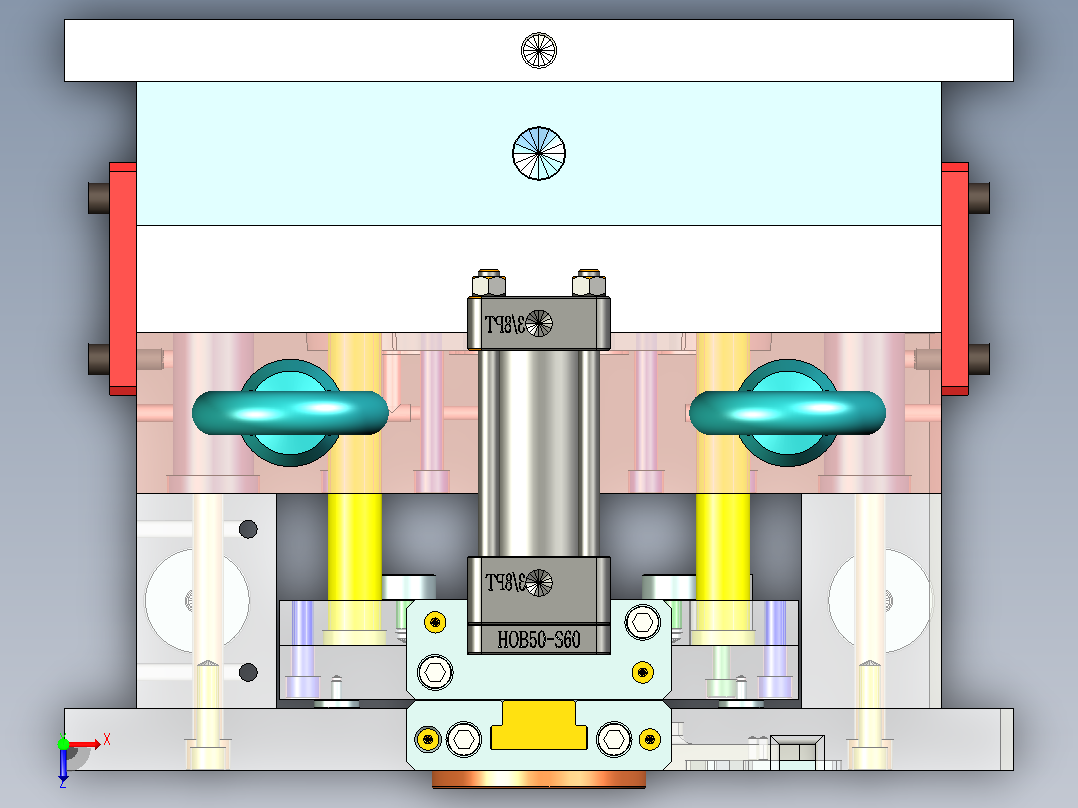This screenshot has width=1078, height=808.
Task: Click the "HOB50-S60" label on the cylinder
Action: point(539,640)
